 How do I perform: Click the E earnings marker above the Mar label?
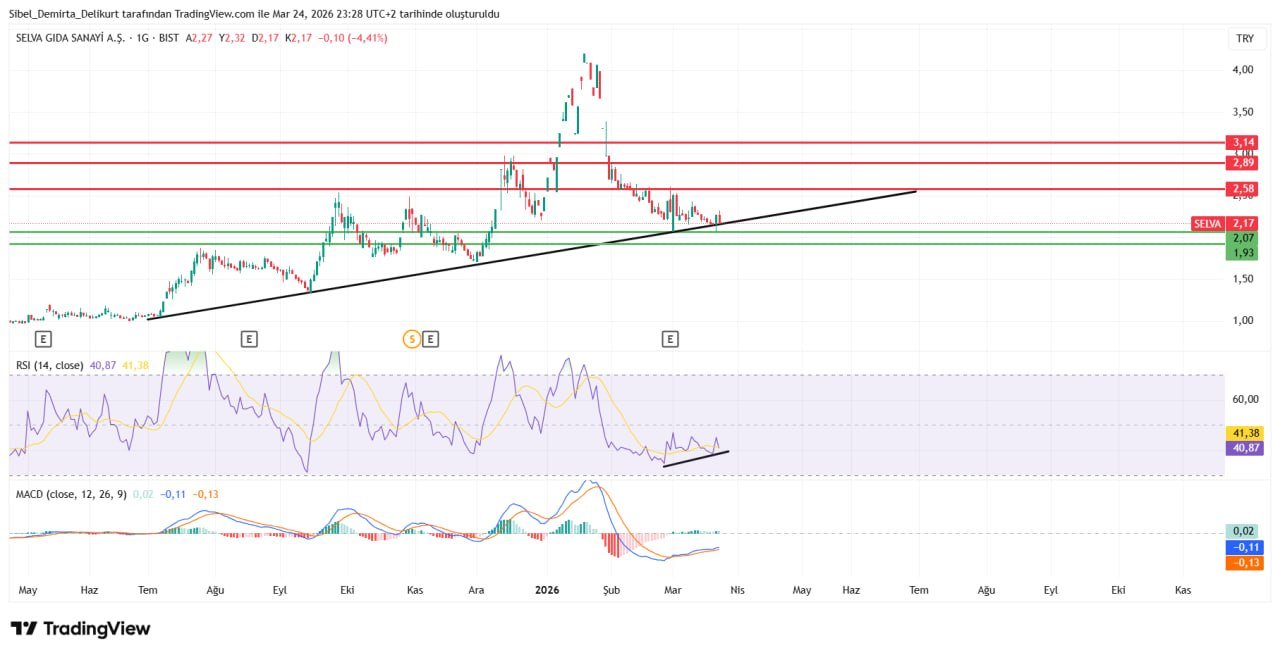(x=670, y=339)
